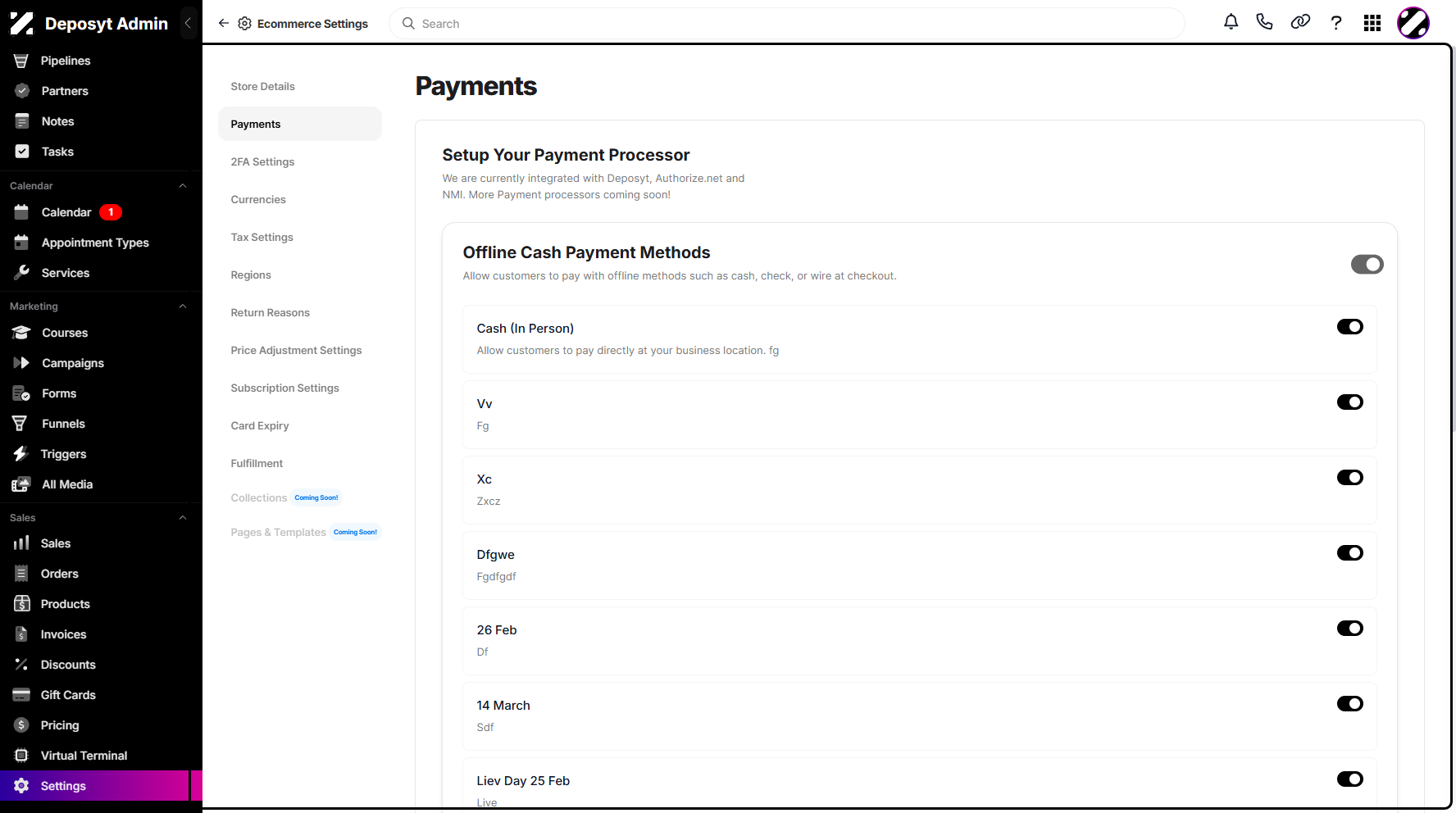Image resolution: width=1456 pixels, height=813 pixels.
Task: Toggle the 26 Feb payment method switch
Action: click(1349, 629)
